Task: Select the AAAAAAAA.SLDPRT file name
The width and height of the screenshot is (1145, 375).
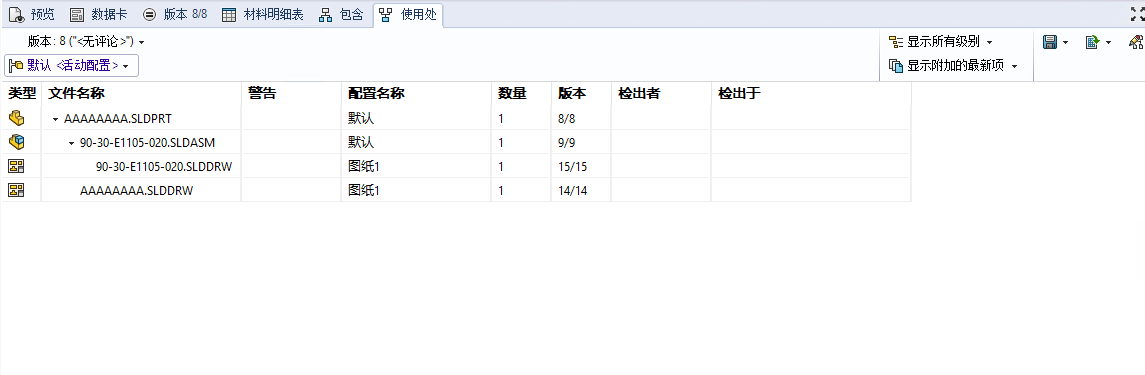Action: (118, 118)
